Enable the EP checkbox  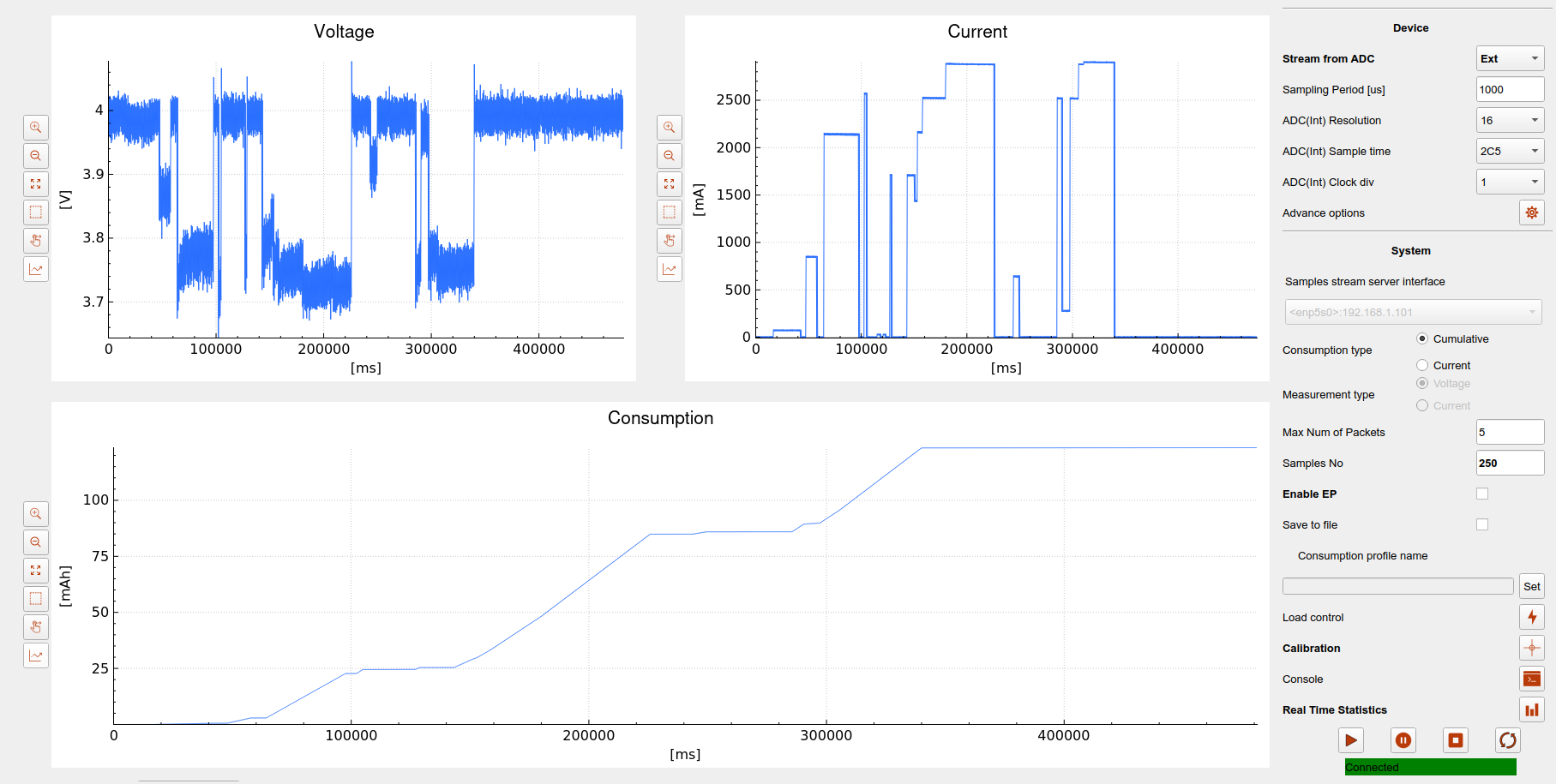tap(1482, 493)
